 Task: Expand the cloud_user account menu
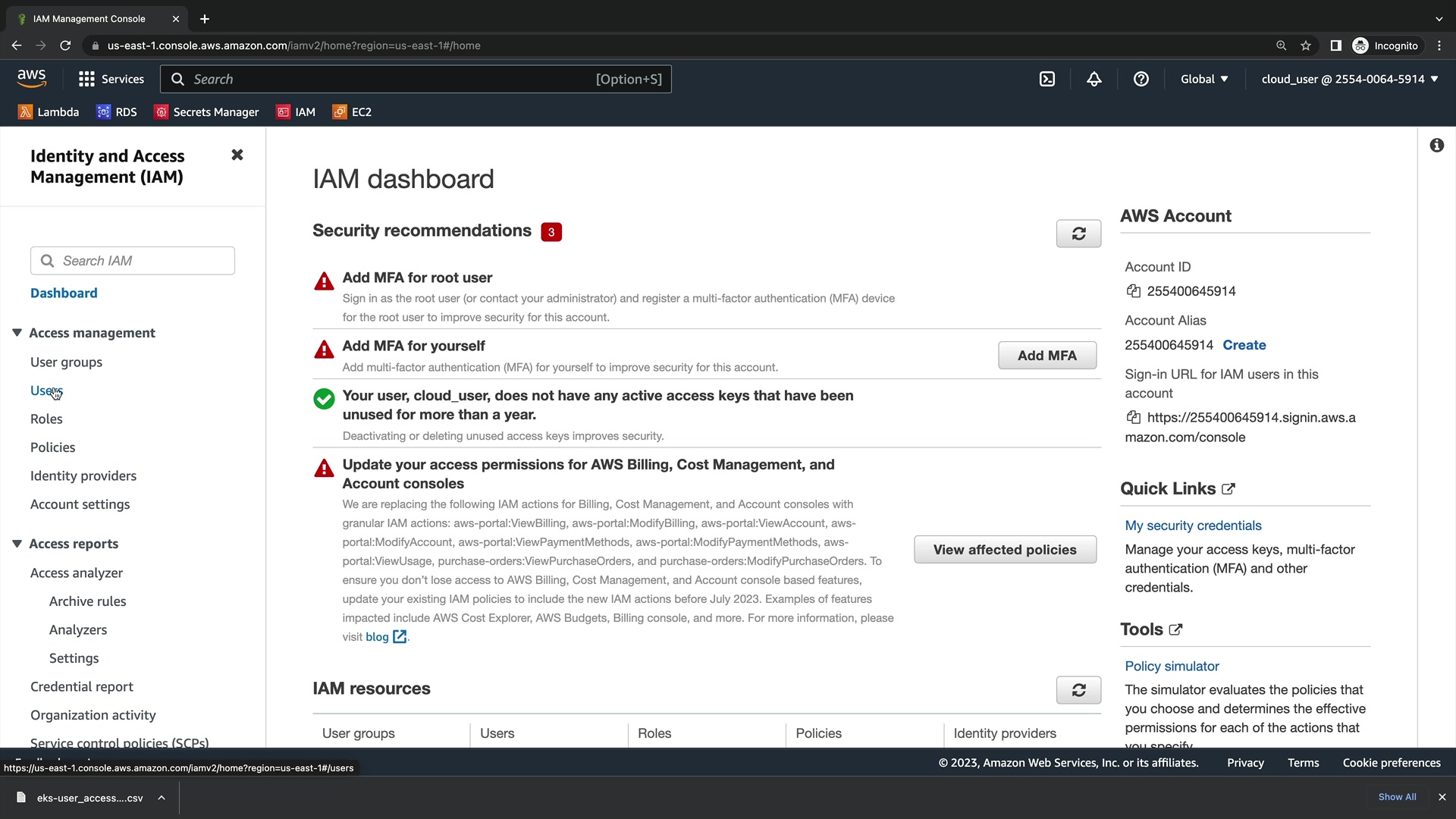(x=1349, y=79)
